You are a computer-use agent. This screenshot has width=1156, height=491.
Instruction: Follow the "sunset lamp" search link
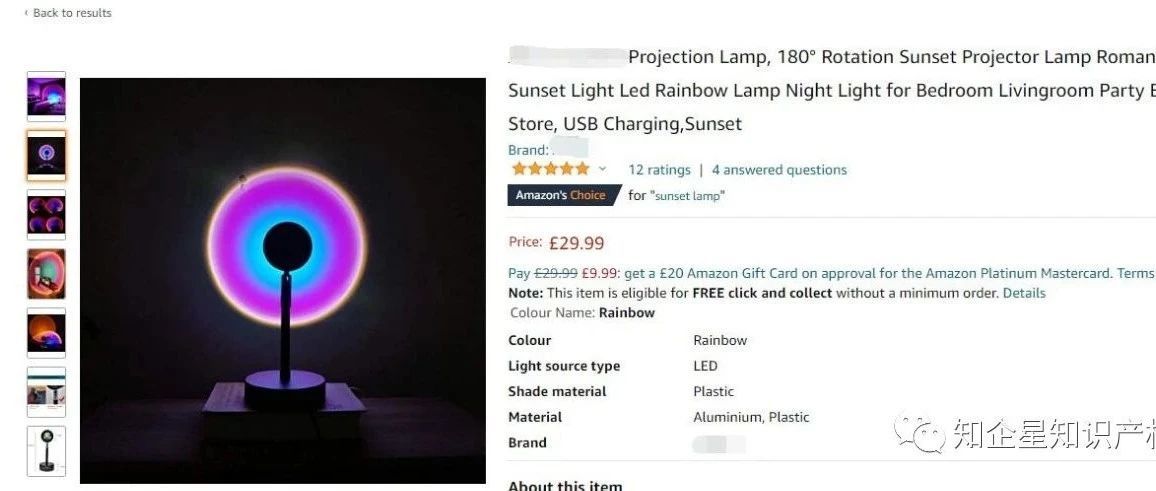click(x=687, y=196)
